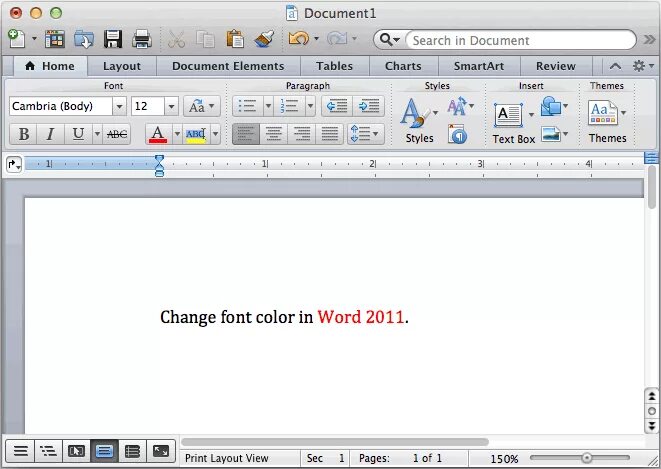Switch to the Layout tab

click(x=122, y=66)
